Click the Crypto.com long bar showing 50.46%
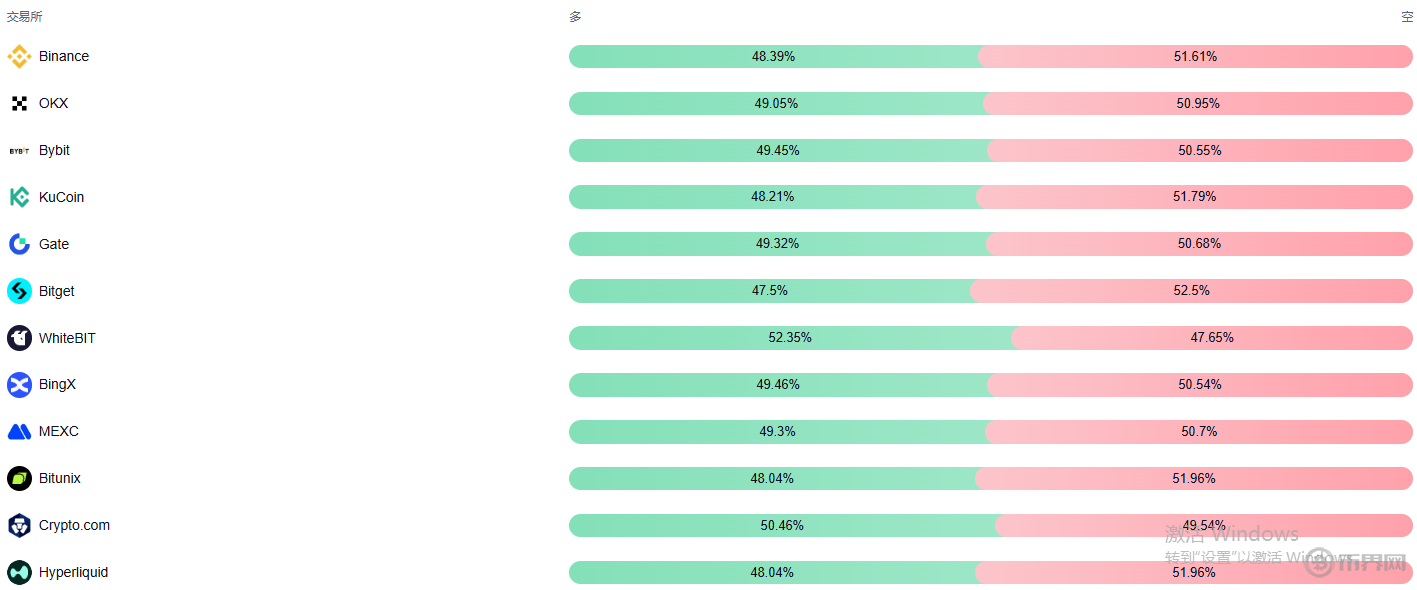Image resolution: width=1417 pixels, height=590 pixels. (782, 525)
